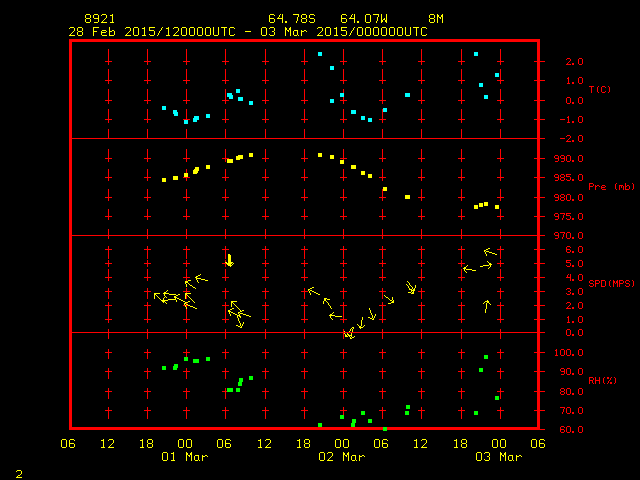Image resolution: width=640 pixels, height=480 pixels.
Task: Pick the 02 Mar date label
Action: 341,457
